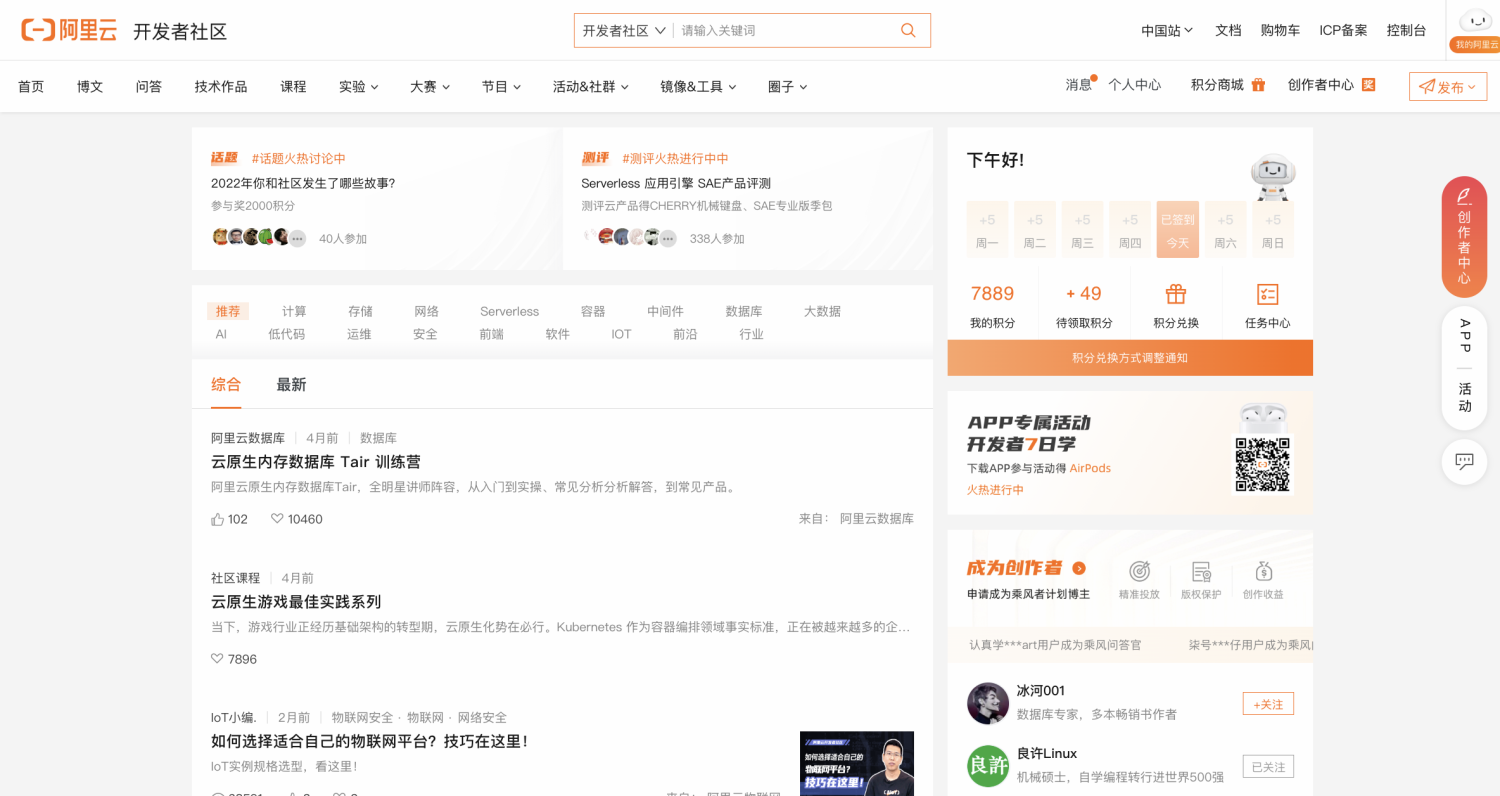This screenshot has width=1500, height=796.
Task: Click the 版权保护 icon
Action: coord(1201,571)
